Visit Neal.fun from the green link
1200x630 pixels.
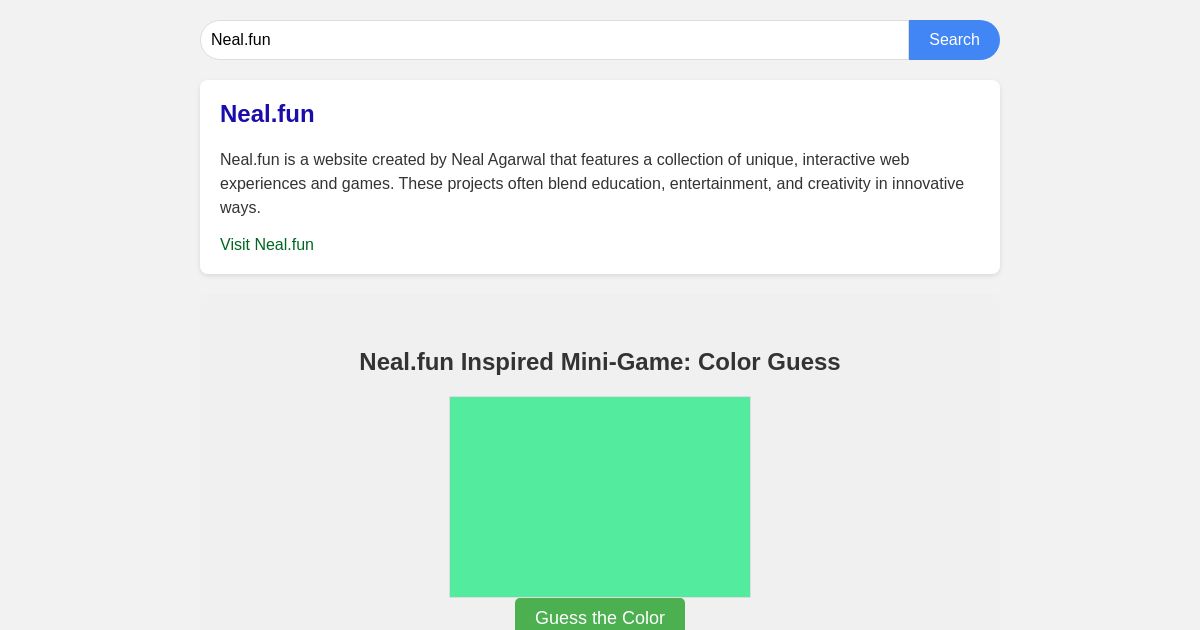(267, 245)
